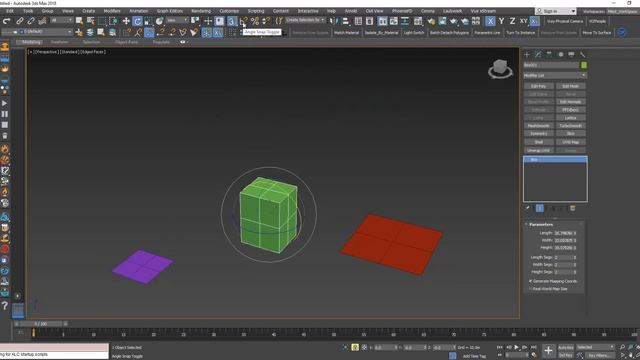The image size is (640, 360).
Task: Click the Light Switch button
Action: [414, 33]
